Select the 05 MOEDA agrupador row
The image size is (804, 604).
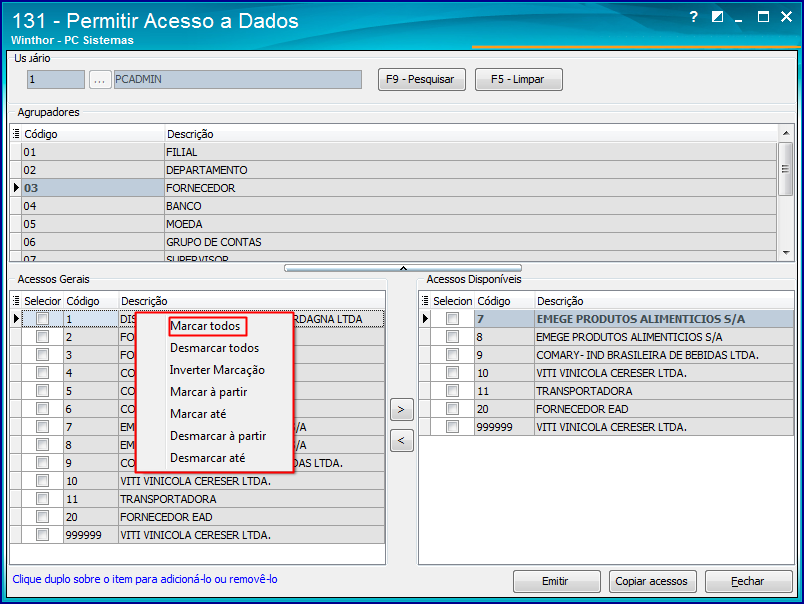[393, 224]
